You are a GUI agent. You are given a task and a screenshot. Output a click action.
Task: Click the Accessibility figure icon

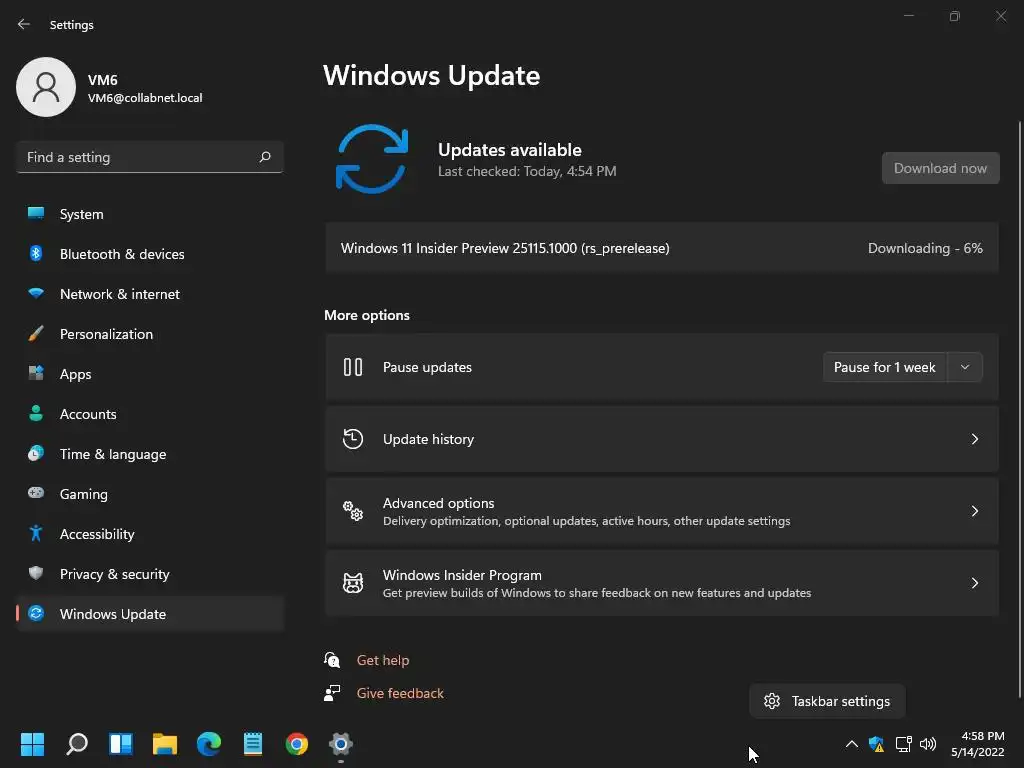click(36, 534)
